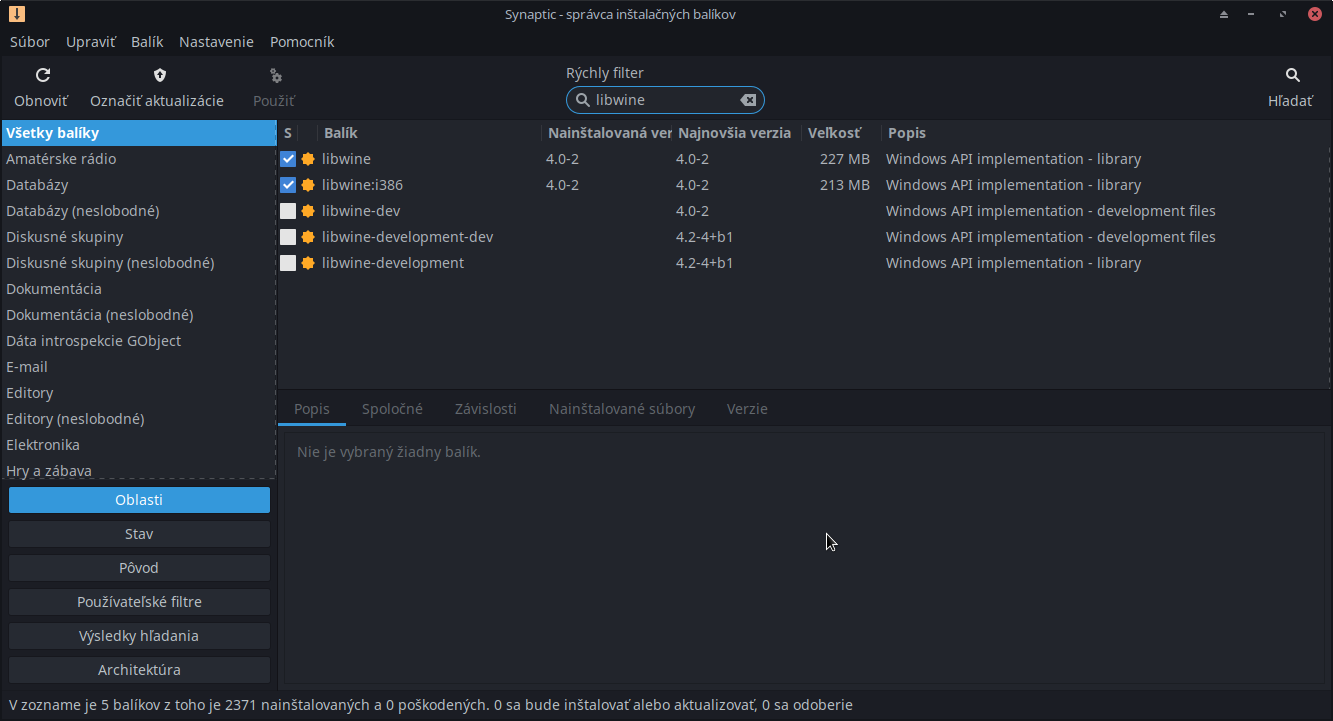Mark the libwine-dev package checkbox
Viewport: 1333px width, 721px height.
(x=288, y=211)
